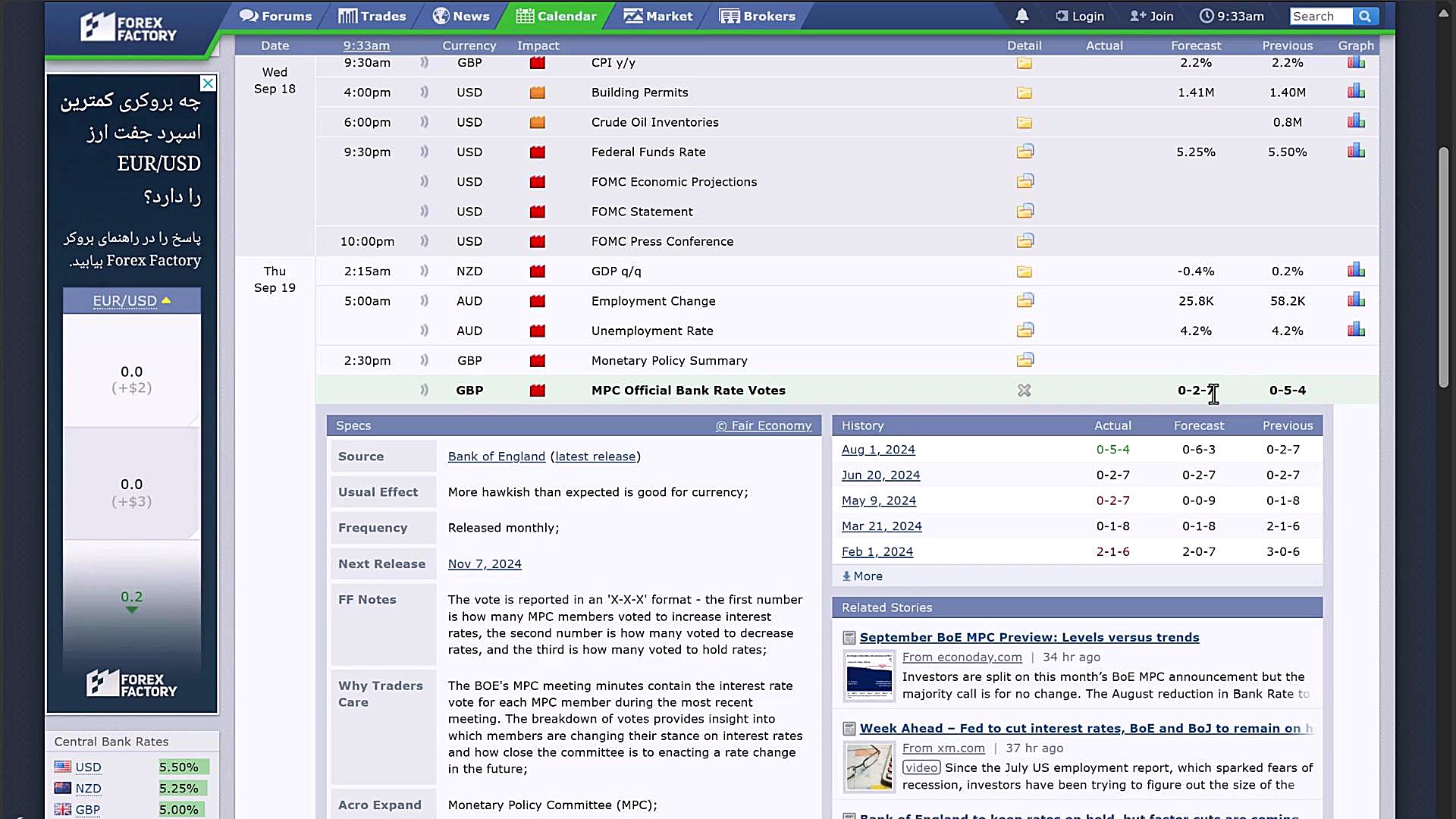This screenshot has width=1456, height=819.
Task: Open From econoday.com source link
Action: click(x=962, y=657)
